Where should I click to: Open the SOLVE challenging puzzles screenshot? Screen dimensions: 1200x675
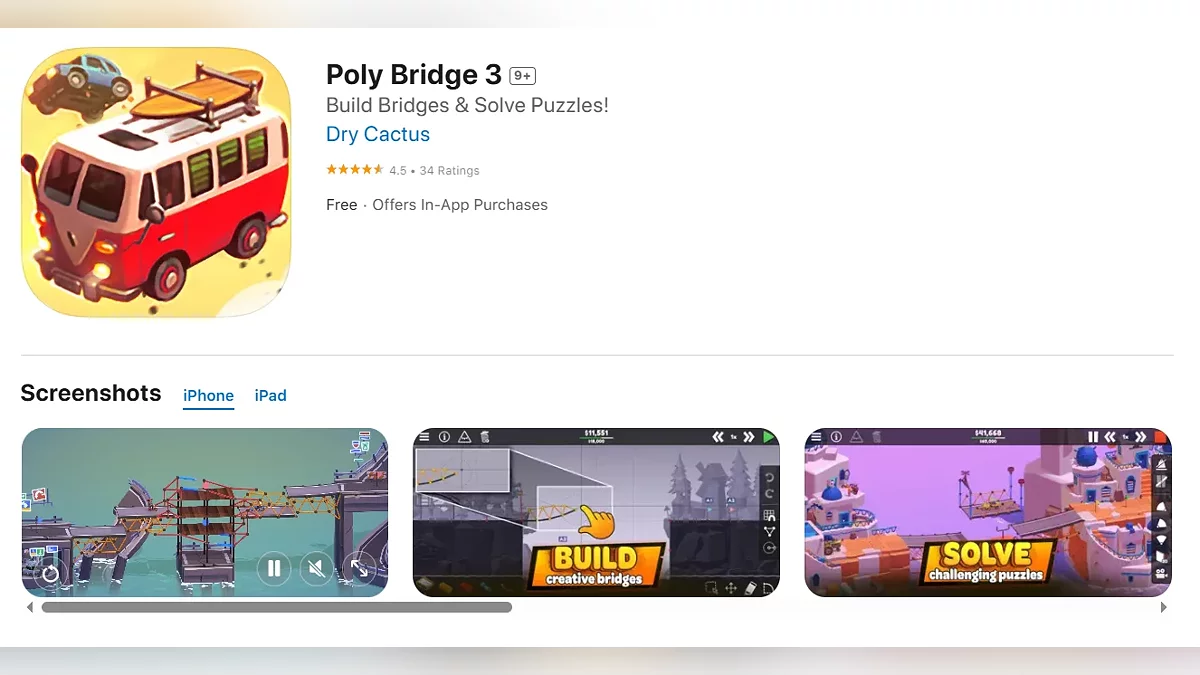988,512
